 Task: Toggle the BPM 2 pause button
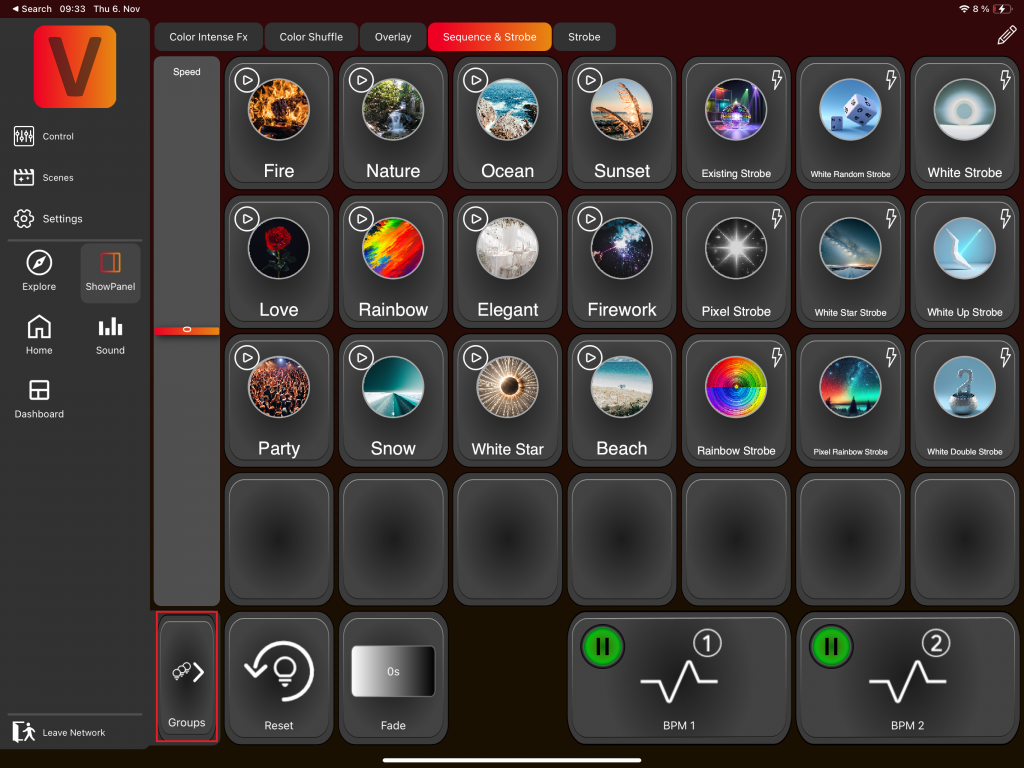coord(831,646)
